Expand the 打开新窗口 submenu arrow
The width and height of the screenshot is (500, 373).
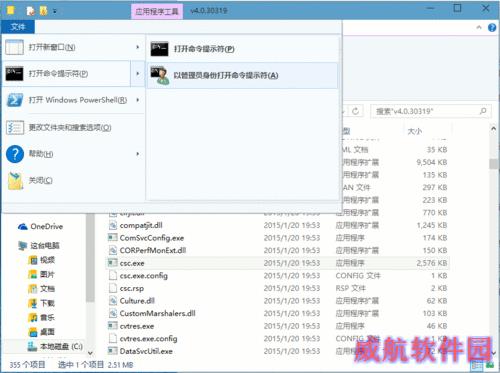tap(138, 47)
